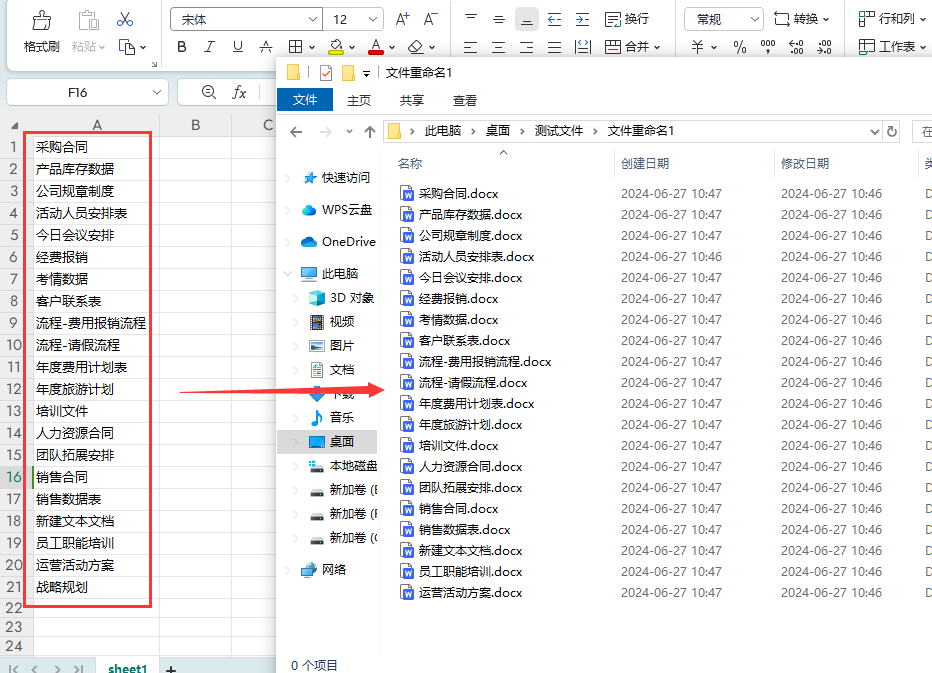The width and height of the screenshot is (932, 673).
Task: Open the 文件 tab in Explorer
Action: click(305, 100)
